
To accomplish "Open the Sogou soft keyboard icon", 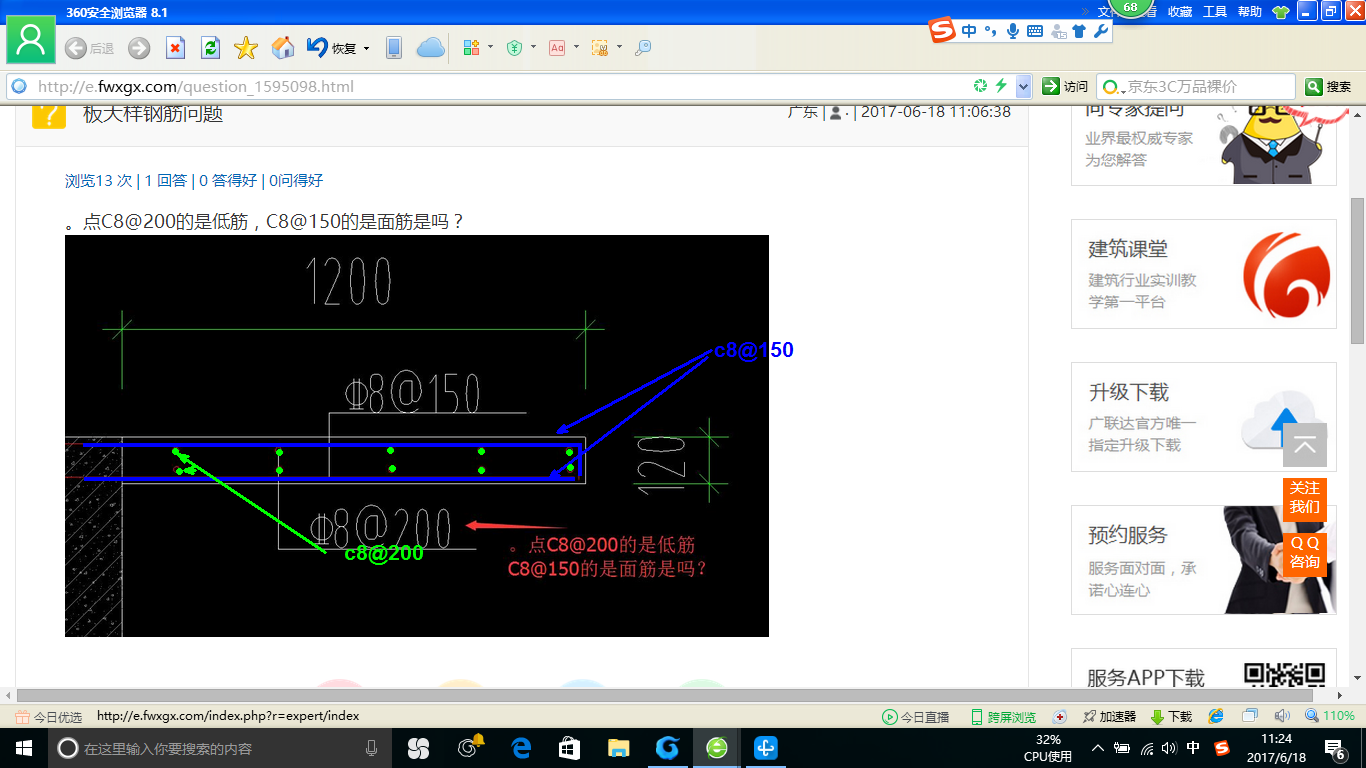I will coord(1035,31).
